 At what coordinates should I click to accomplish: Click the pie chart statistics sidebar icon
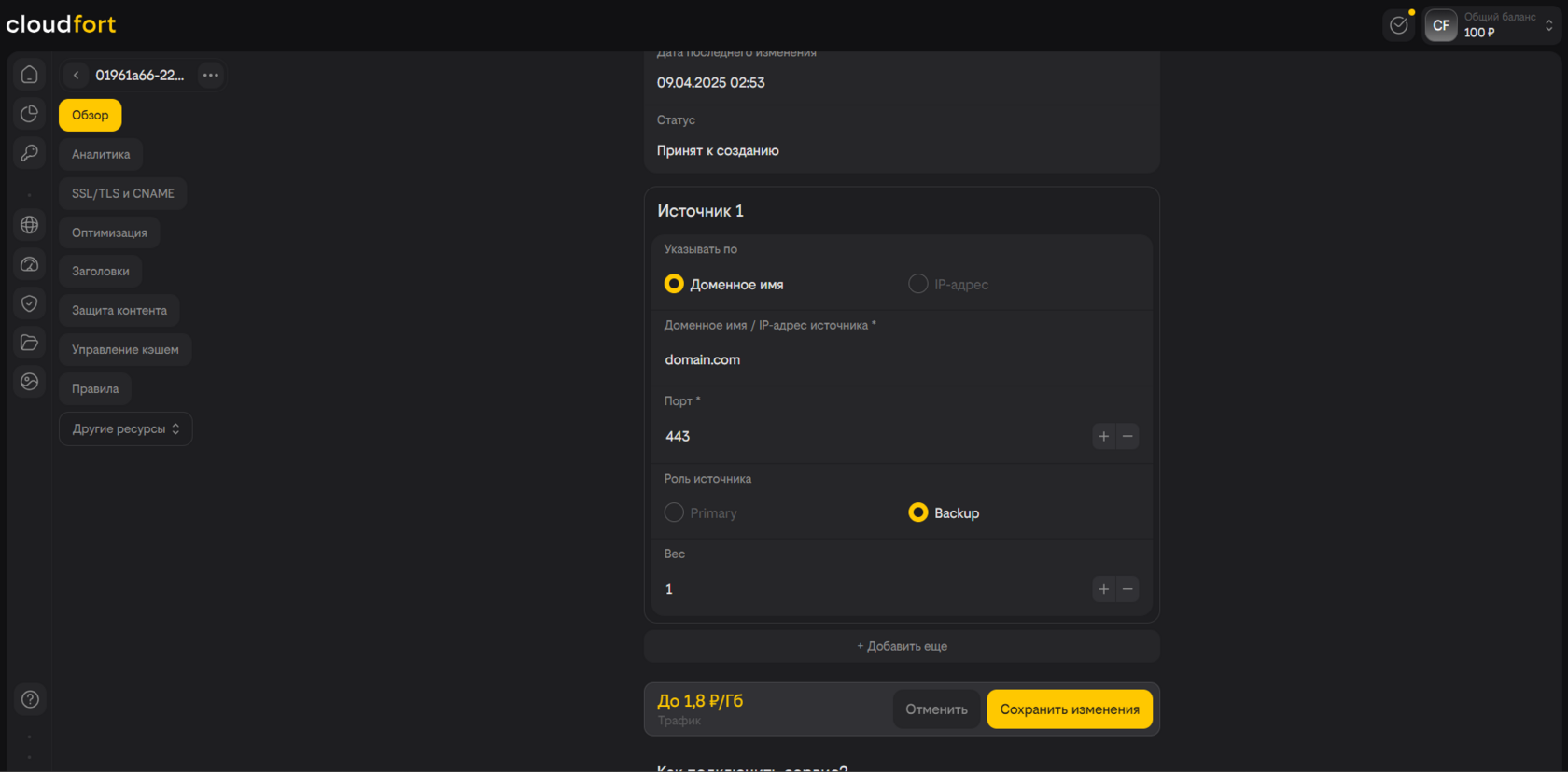[30, 114]
